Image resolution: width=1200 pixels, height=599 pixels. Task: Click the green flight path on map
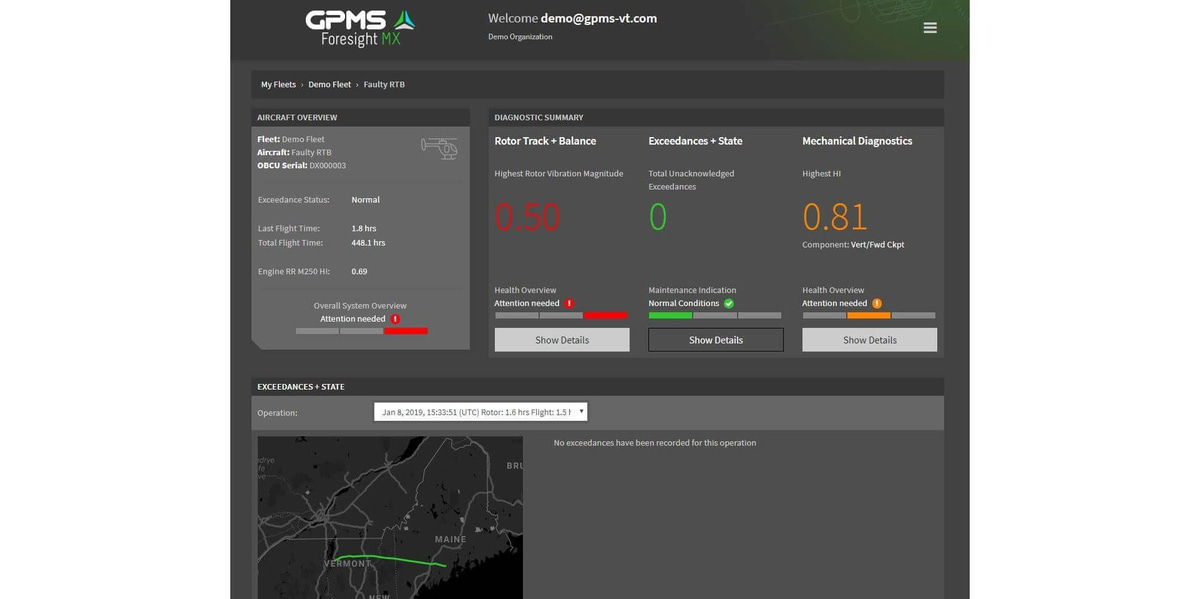pyautogui.click(x=390, y=558)
